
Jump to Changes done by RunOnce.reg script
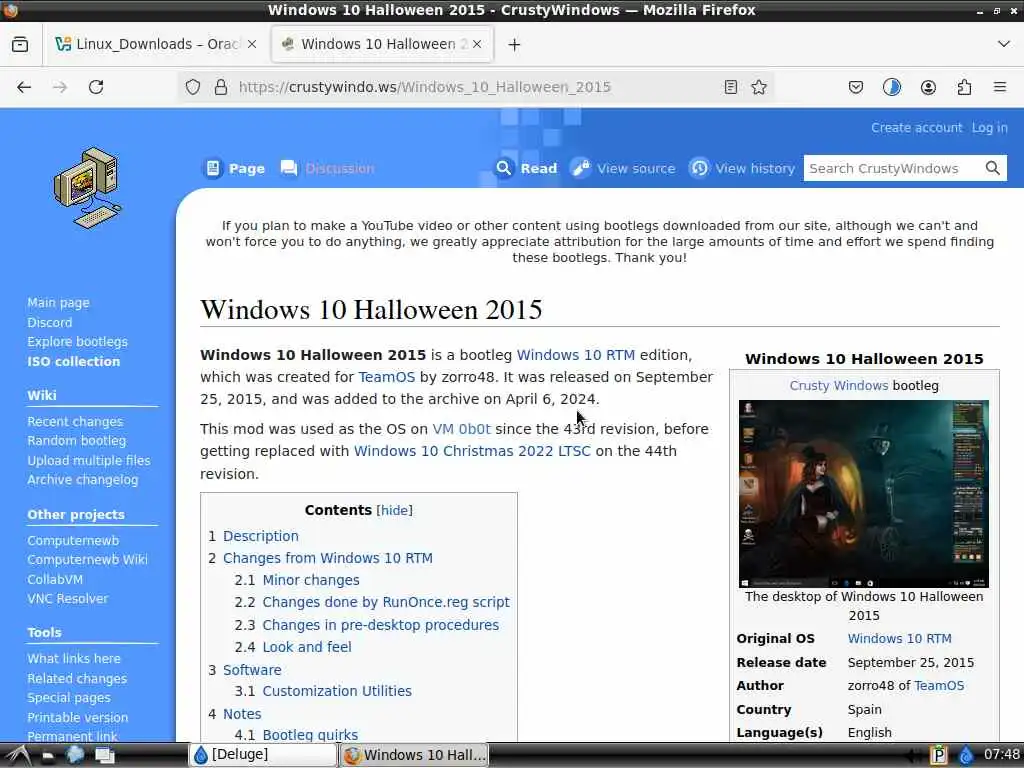(386, 602)
